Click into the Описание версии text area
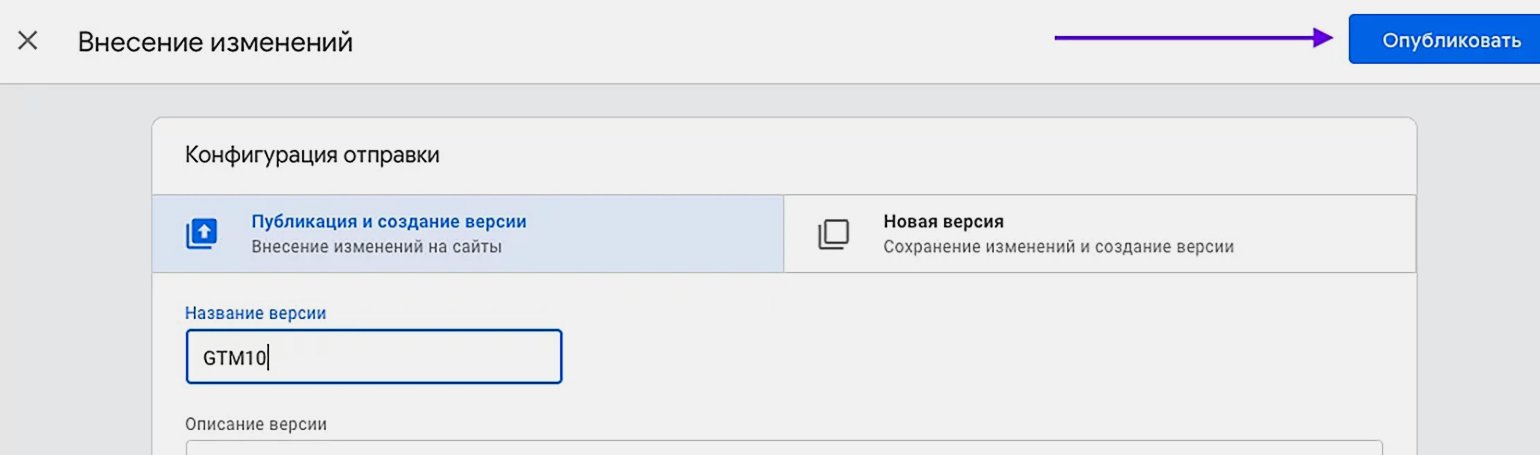The height and width of the screenshot is (455, 1540). click(784, 447)
